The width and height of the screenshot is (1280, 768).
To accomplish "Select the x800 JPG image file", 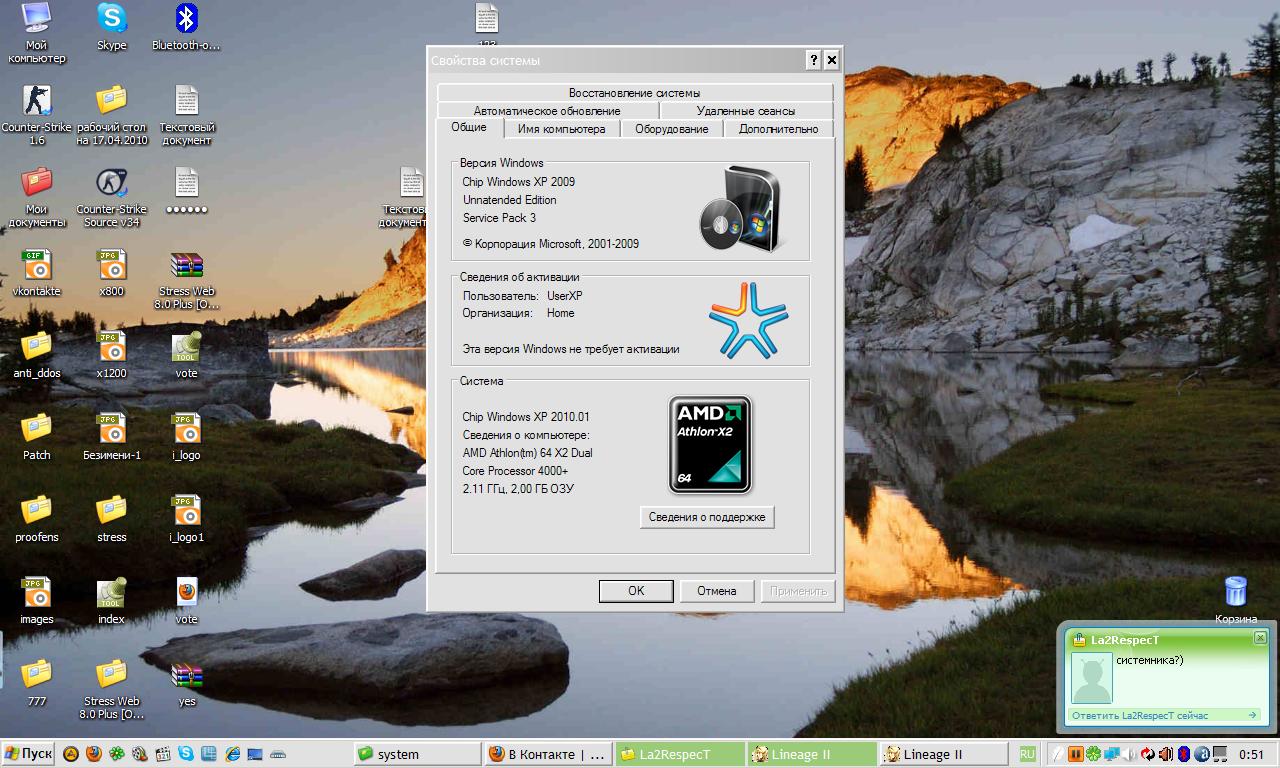I will (112, 273).
